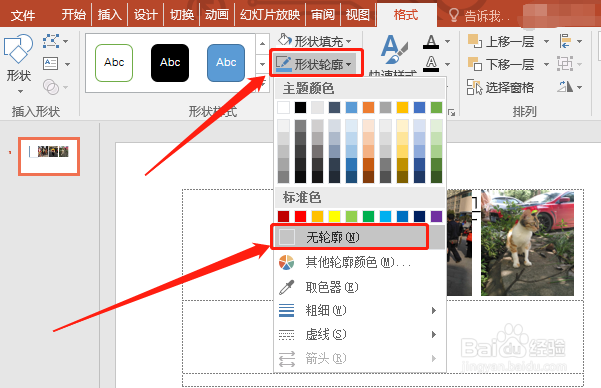Pick the standard purple color swatch

click(436, 216)
